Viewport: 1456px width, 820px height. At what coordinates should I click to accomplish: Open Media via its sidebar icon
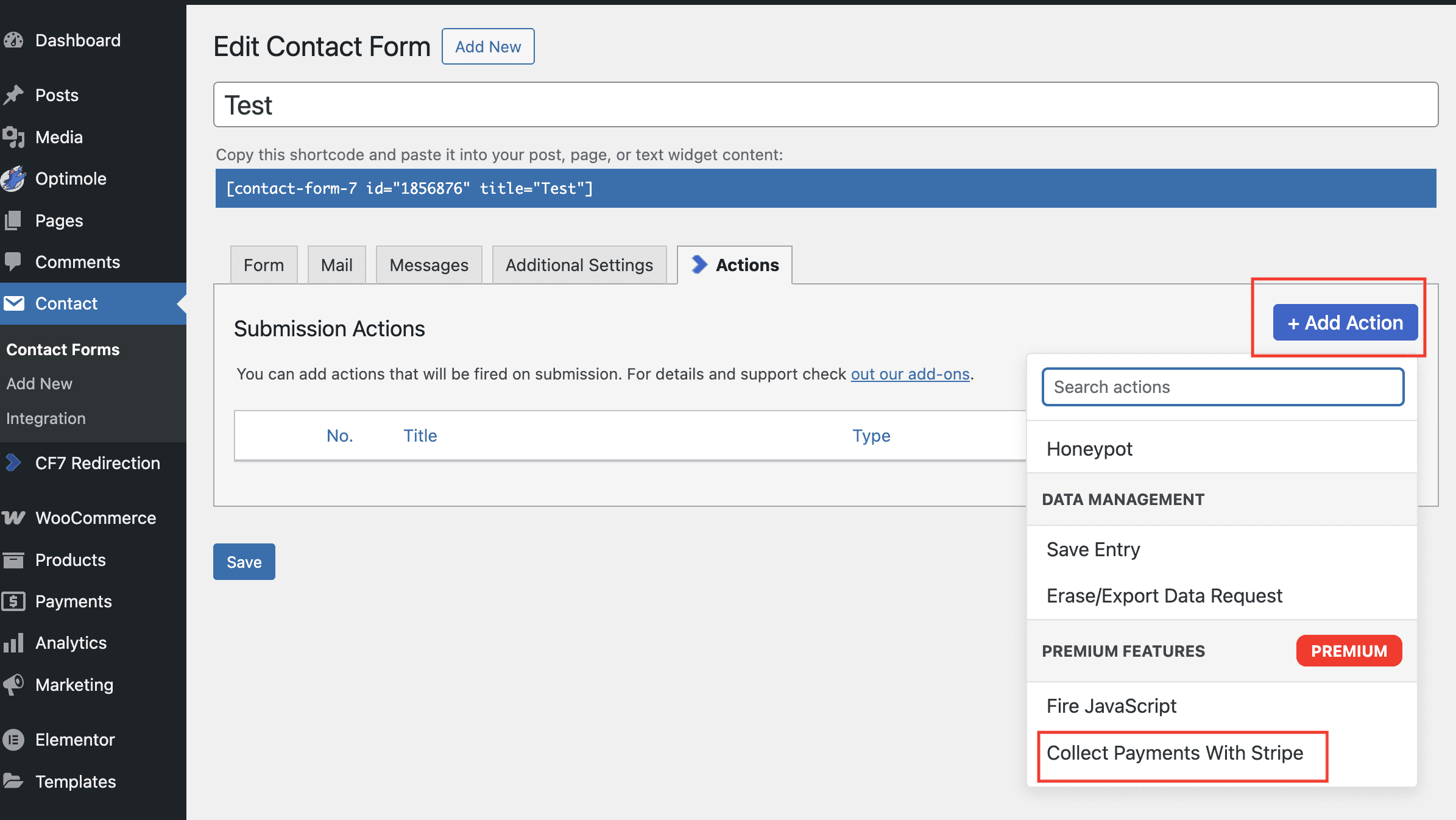point(13,137)
